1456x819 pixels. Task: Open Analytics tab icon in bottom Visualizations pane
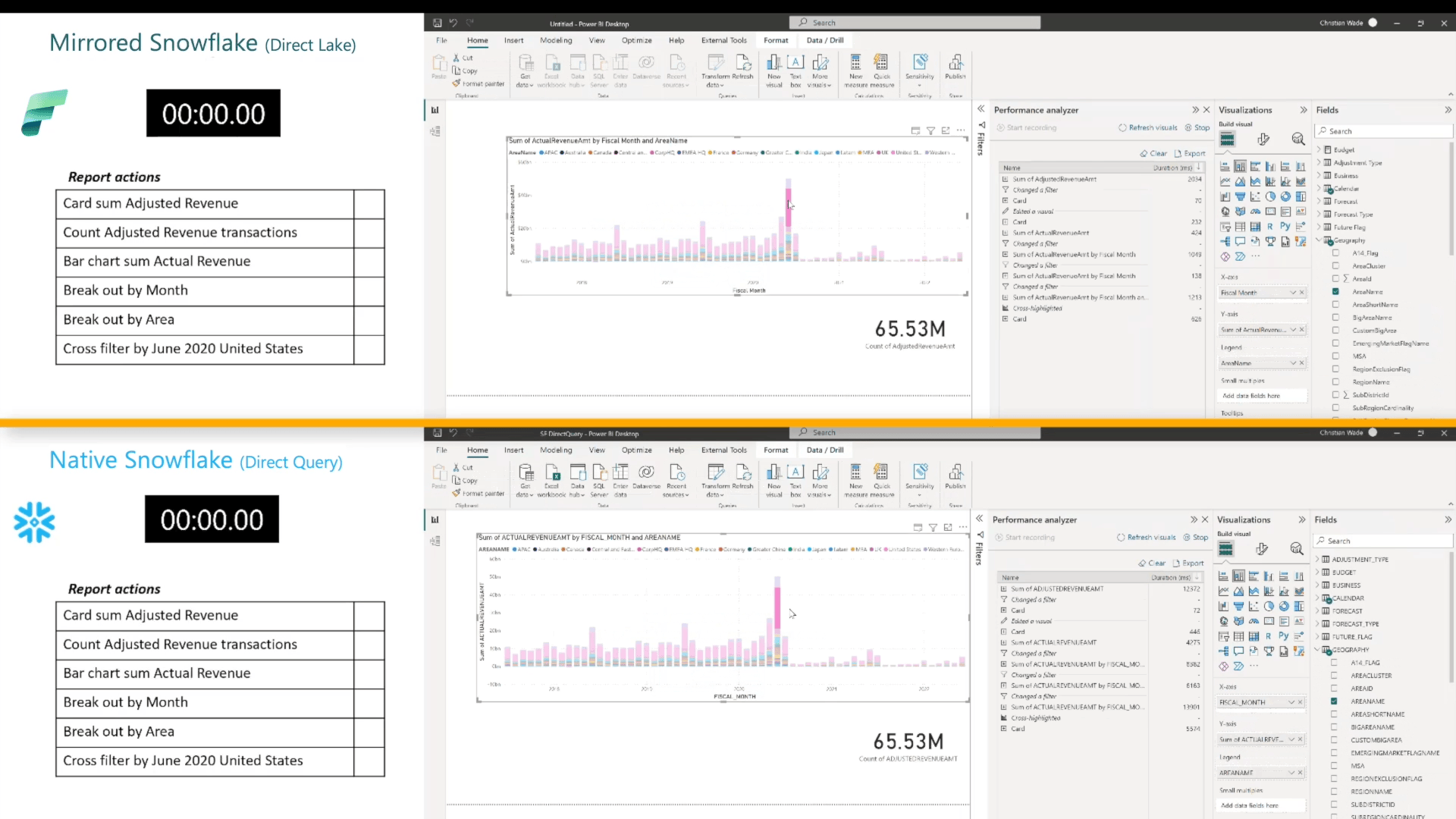(1297, 549)
